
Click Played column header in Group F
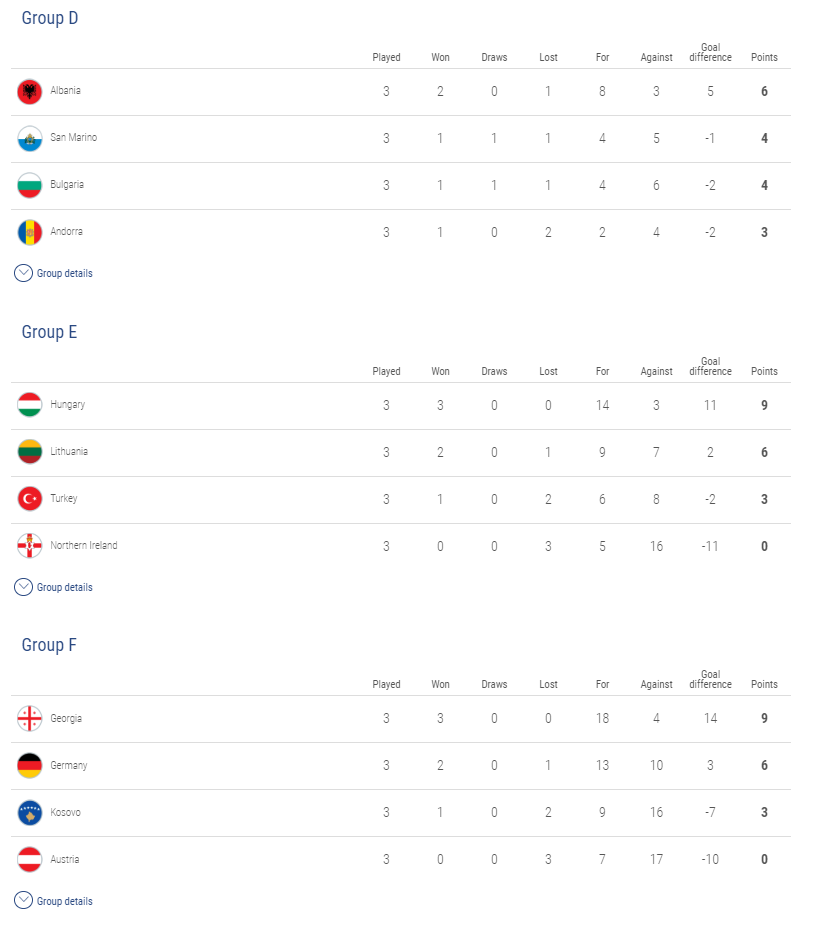click(386, 684)
